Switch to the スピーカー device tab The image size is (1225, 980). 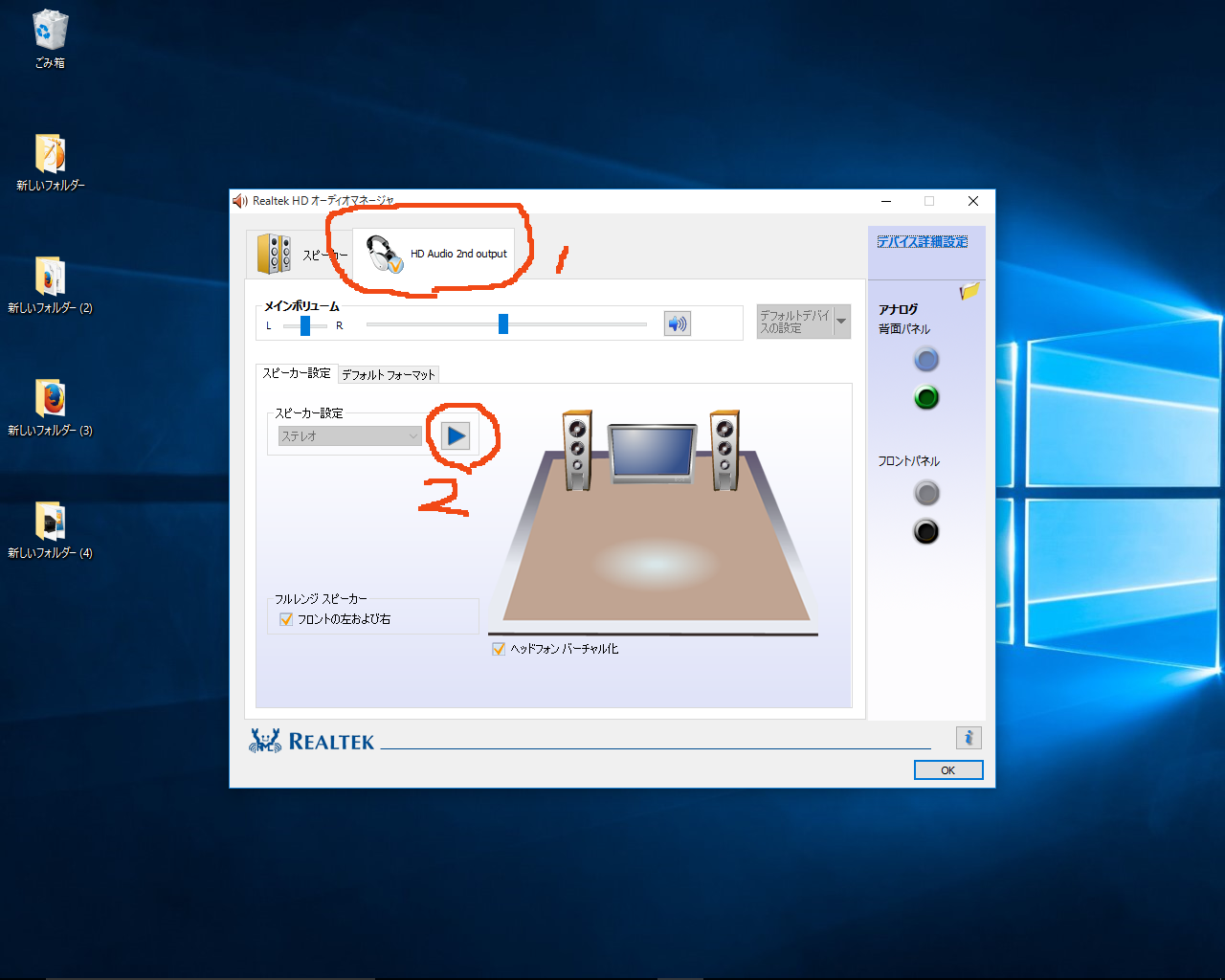pos(299,255)
